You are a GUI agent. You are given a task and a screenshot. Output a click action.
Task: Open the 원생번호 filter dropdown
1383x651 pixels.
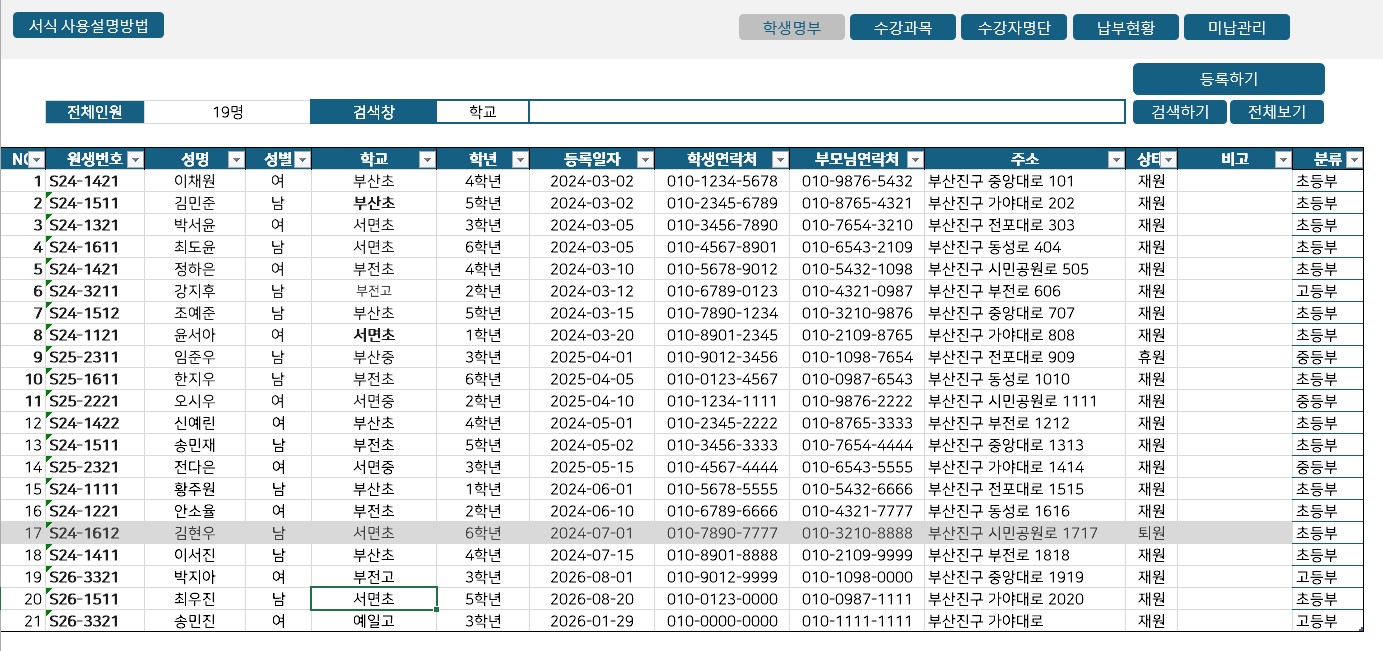pyautogui.click(x=135, y=160)
